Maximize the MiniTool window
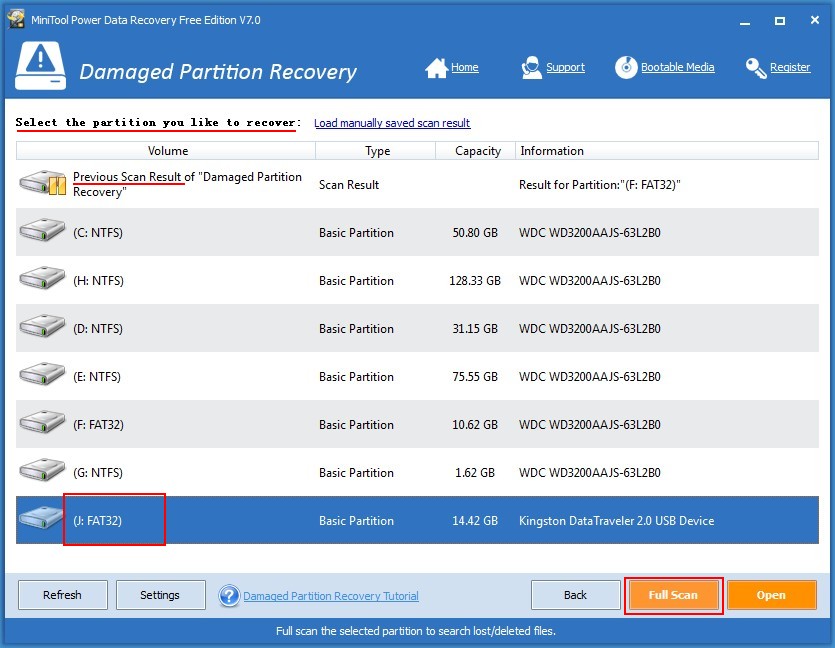The image size is (835, 648). pos(780,21)
